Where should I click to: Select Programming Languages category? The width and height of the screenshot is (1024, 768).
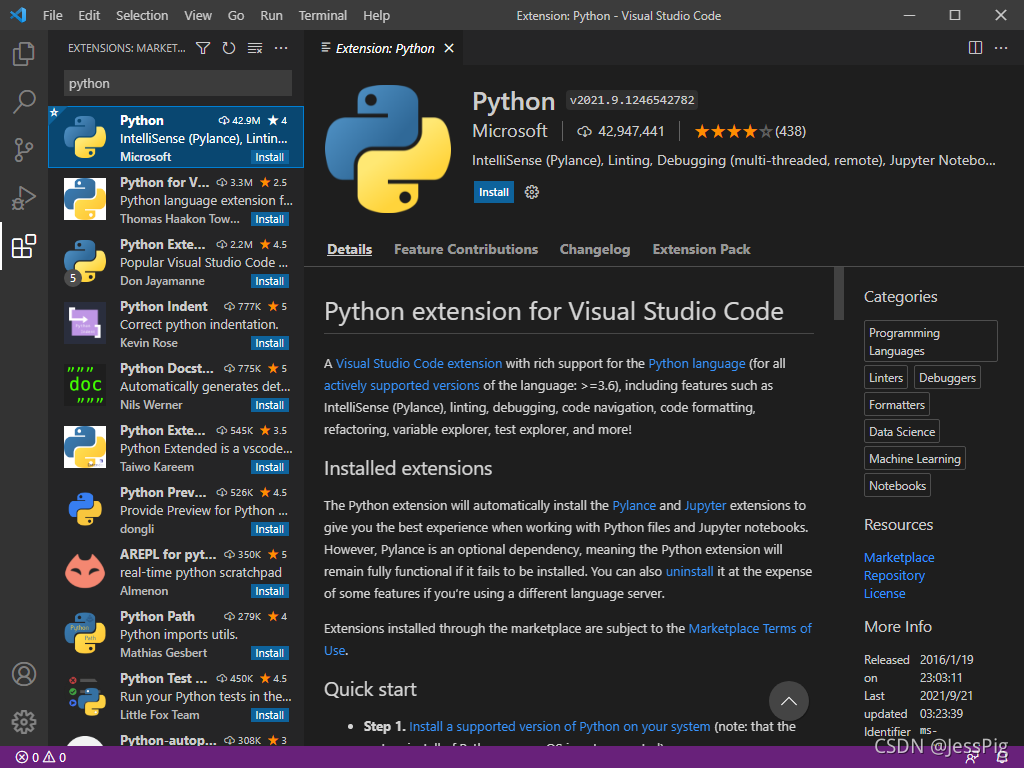coord(931,341)
